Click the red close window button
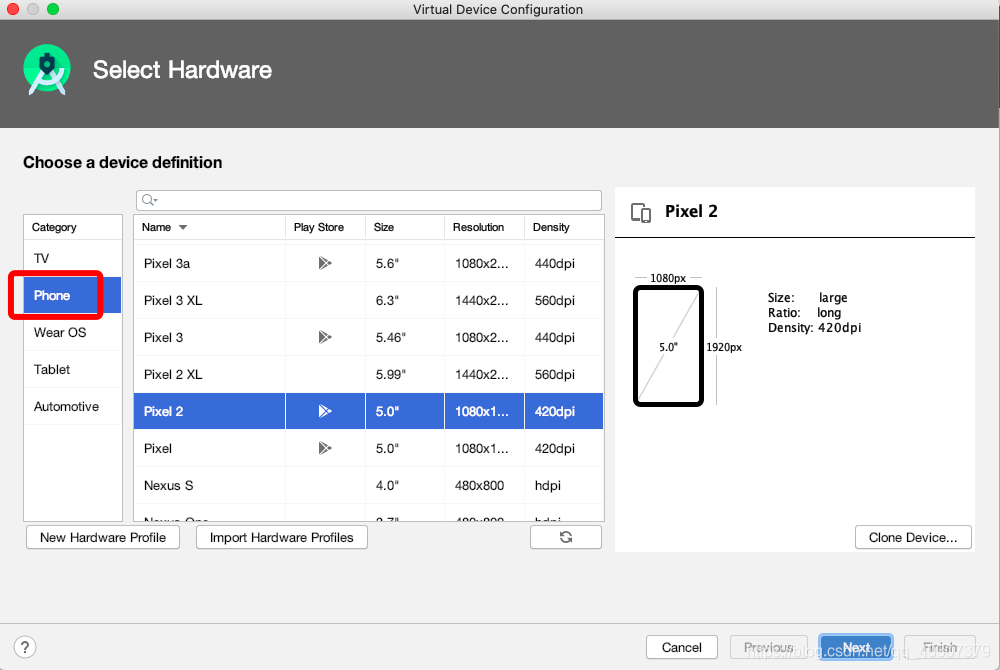The width and height of the screenshot is (1000, 670). (13, 9)
